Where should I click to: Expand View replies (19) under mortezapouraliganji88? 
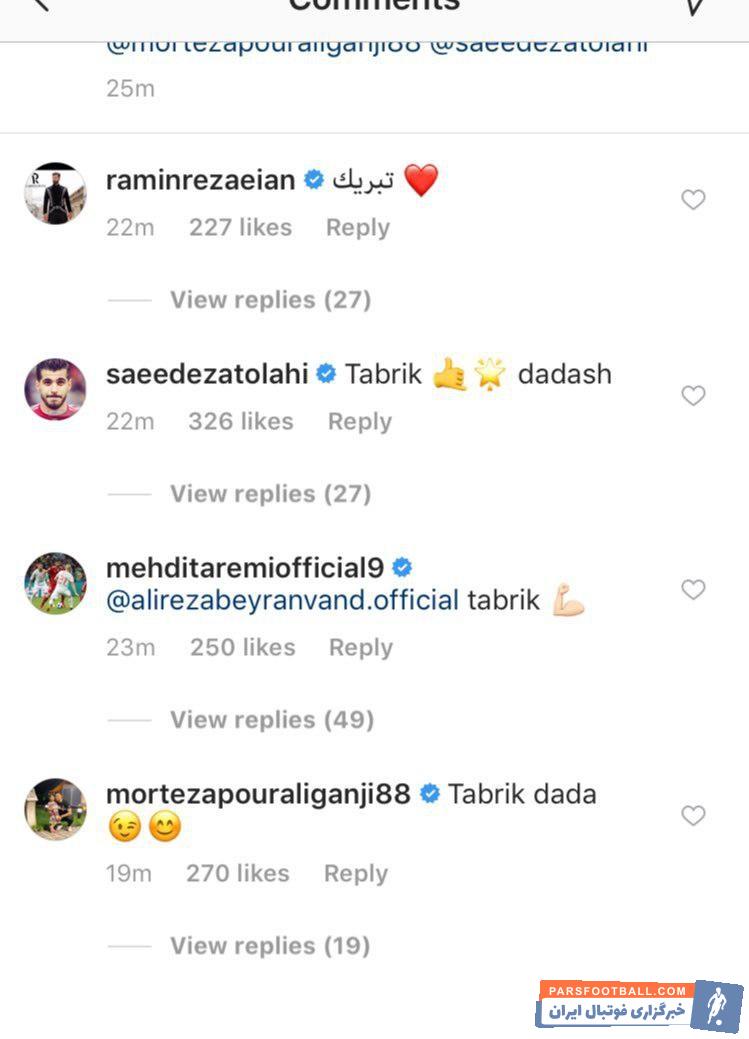(x=271, y=945)
